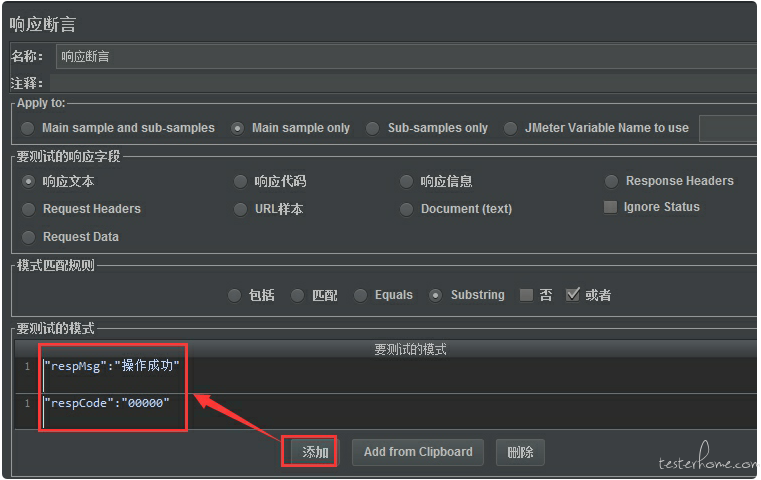Select the respCode 00000 pattern row
The width and height of the screenshot is (761, 480).
[386, 412]
